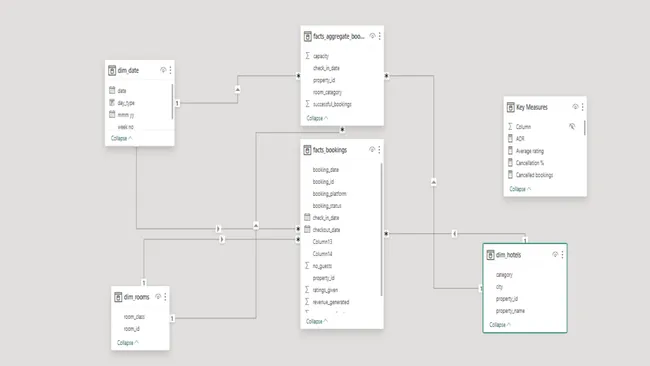Select week no field in dim_date

pos(126,127)
